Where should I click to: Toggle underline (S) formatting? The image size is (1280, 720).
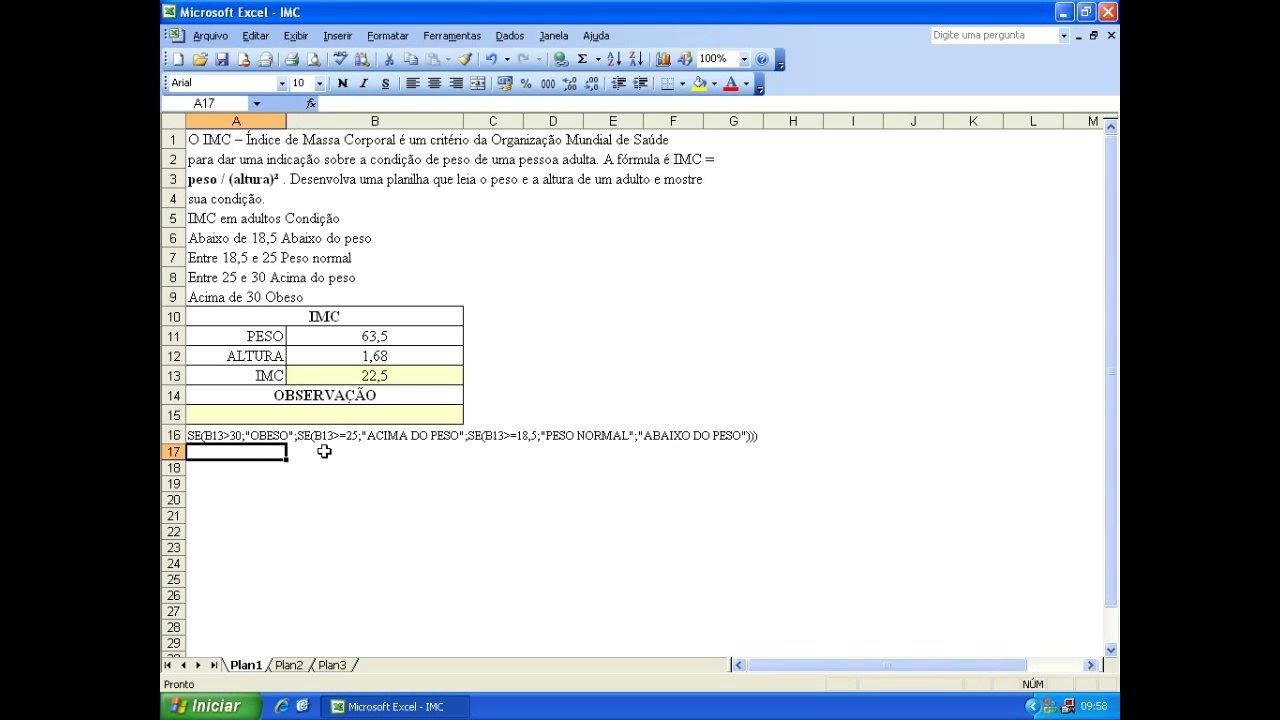[x=386, y=83]
